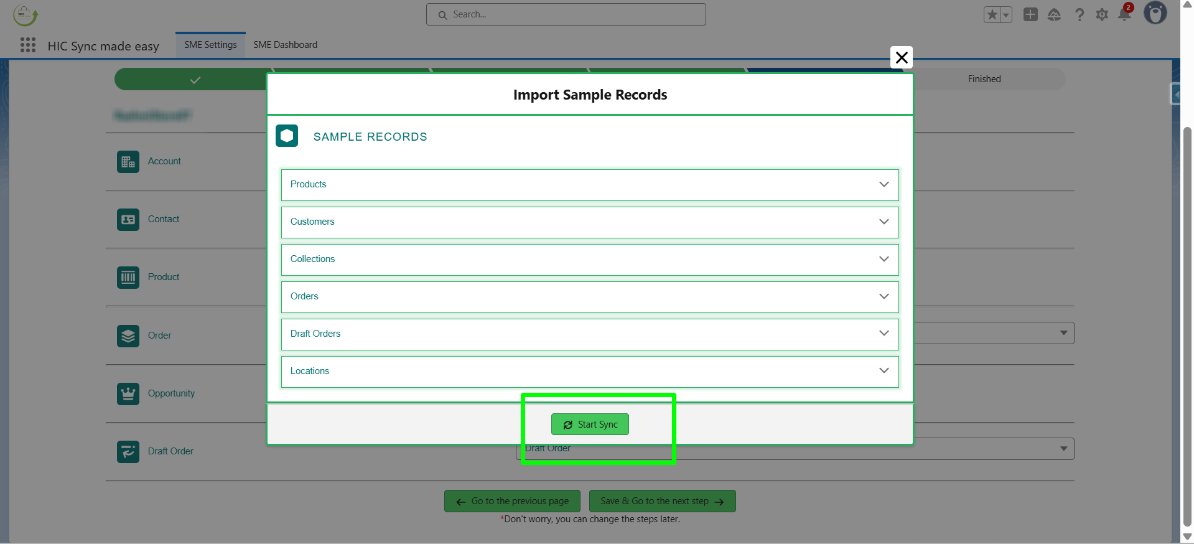The height and width of the screenshot is (544, 1194).
Task: Click the Trailhead guidance icon
Action: coord(1055,15)
